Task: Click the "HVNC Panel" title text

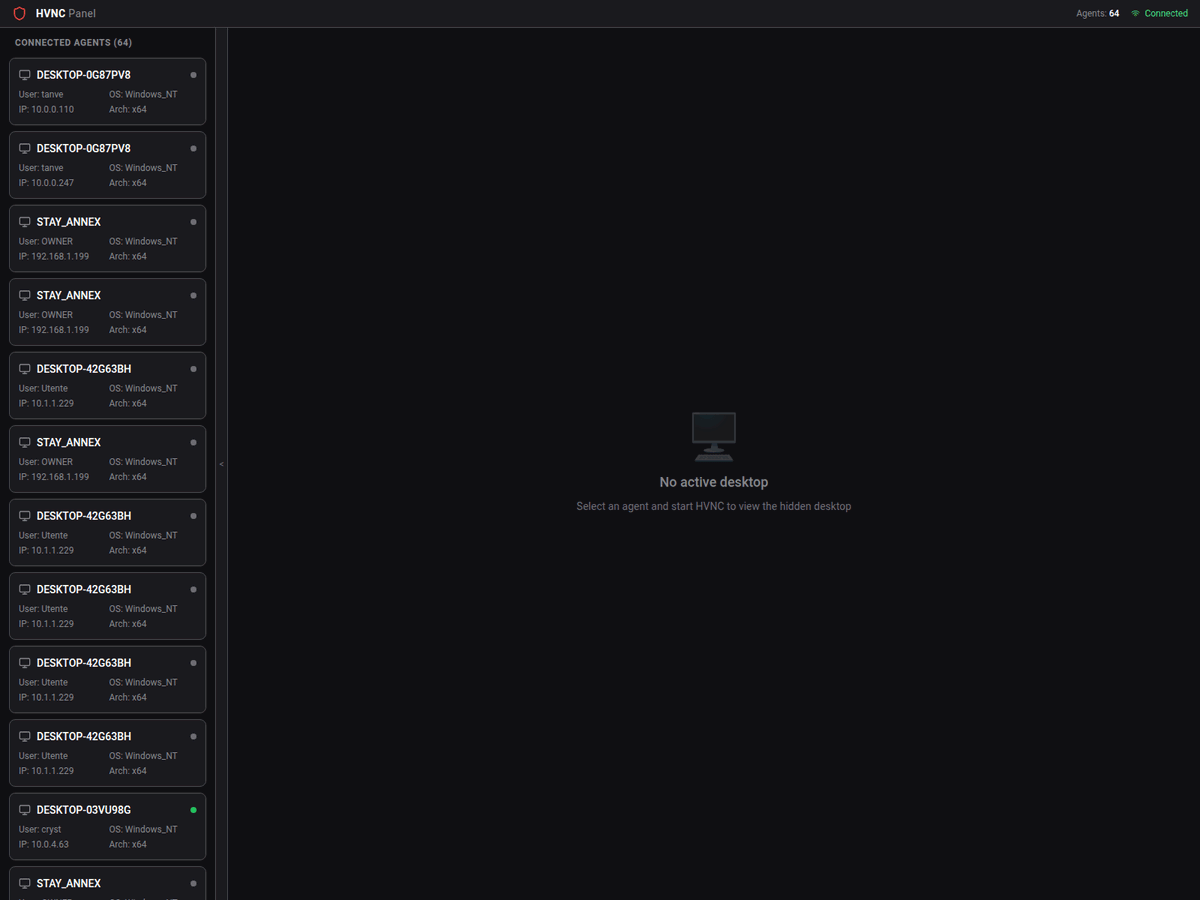Action: click(x=66, y=14)
